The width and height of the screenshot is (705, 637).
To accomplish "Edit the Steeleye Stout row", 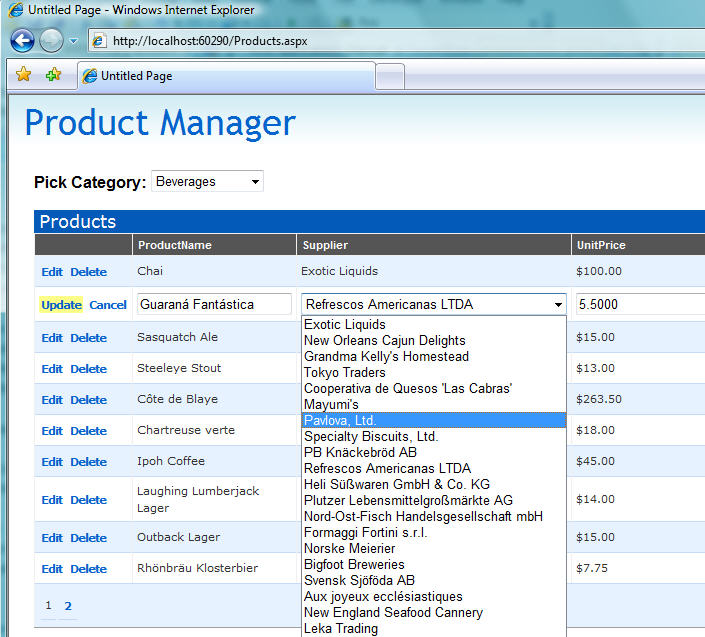I will (x=52, y=369).
